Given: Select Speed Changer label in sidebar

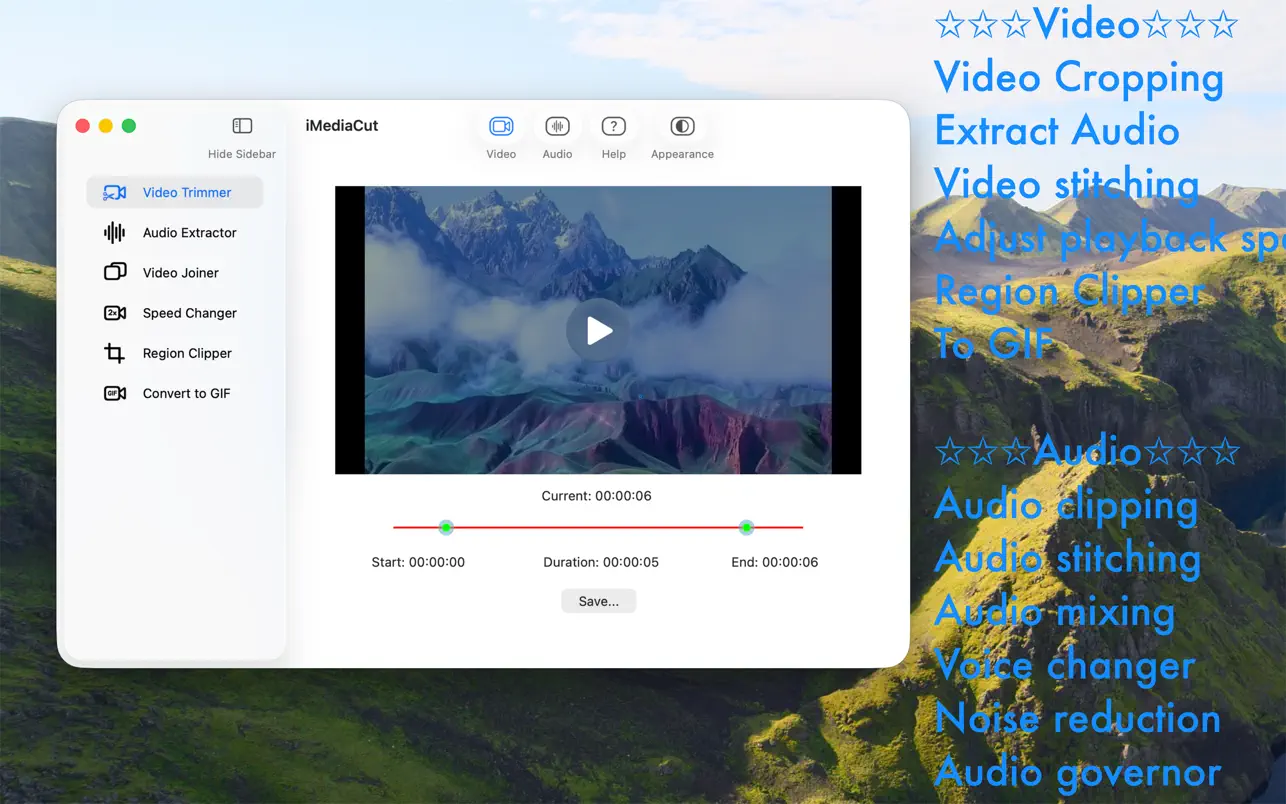Looking at the screenshot, I should pos(189,313).
